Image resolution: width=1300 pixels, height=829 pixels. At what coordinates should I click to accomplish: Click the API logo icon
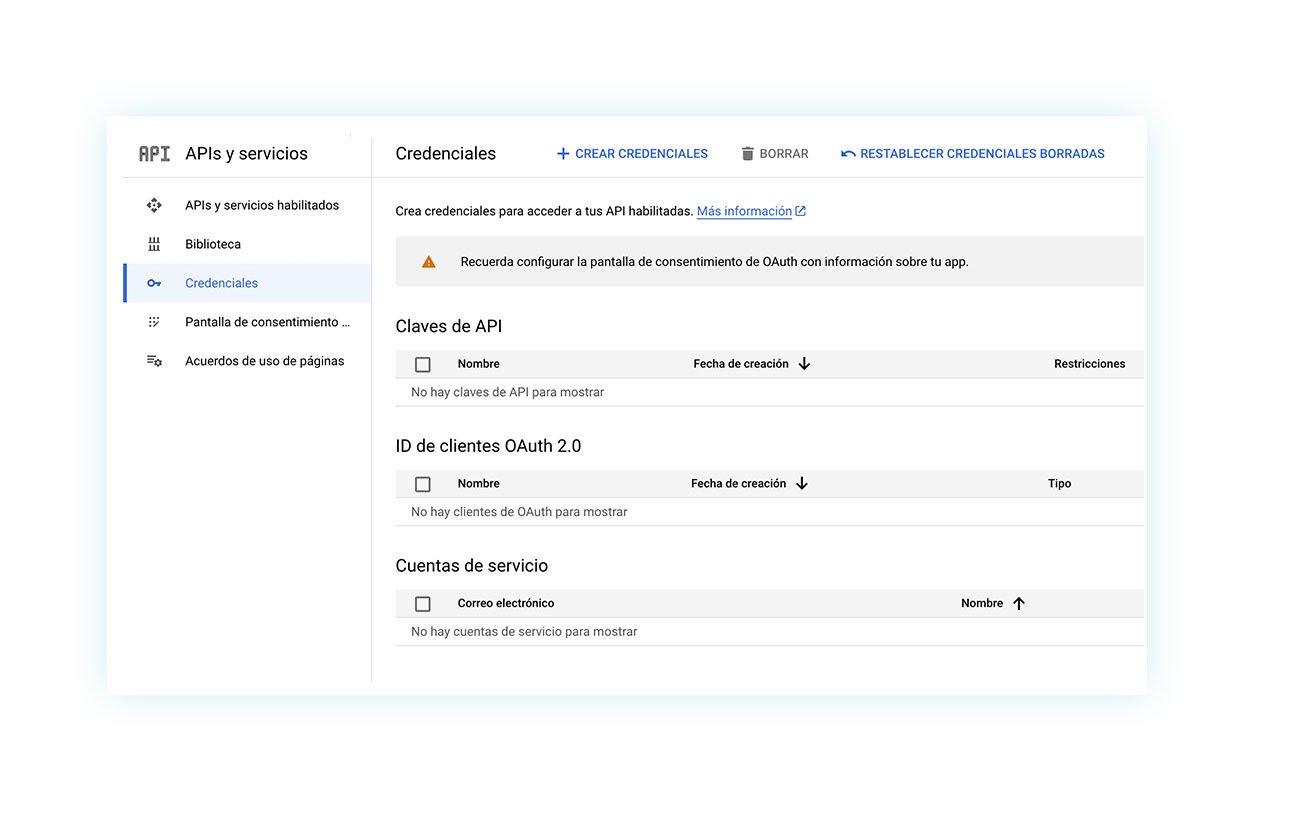[x=154, y=154]
